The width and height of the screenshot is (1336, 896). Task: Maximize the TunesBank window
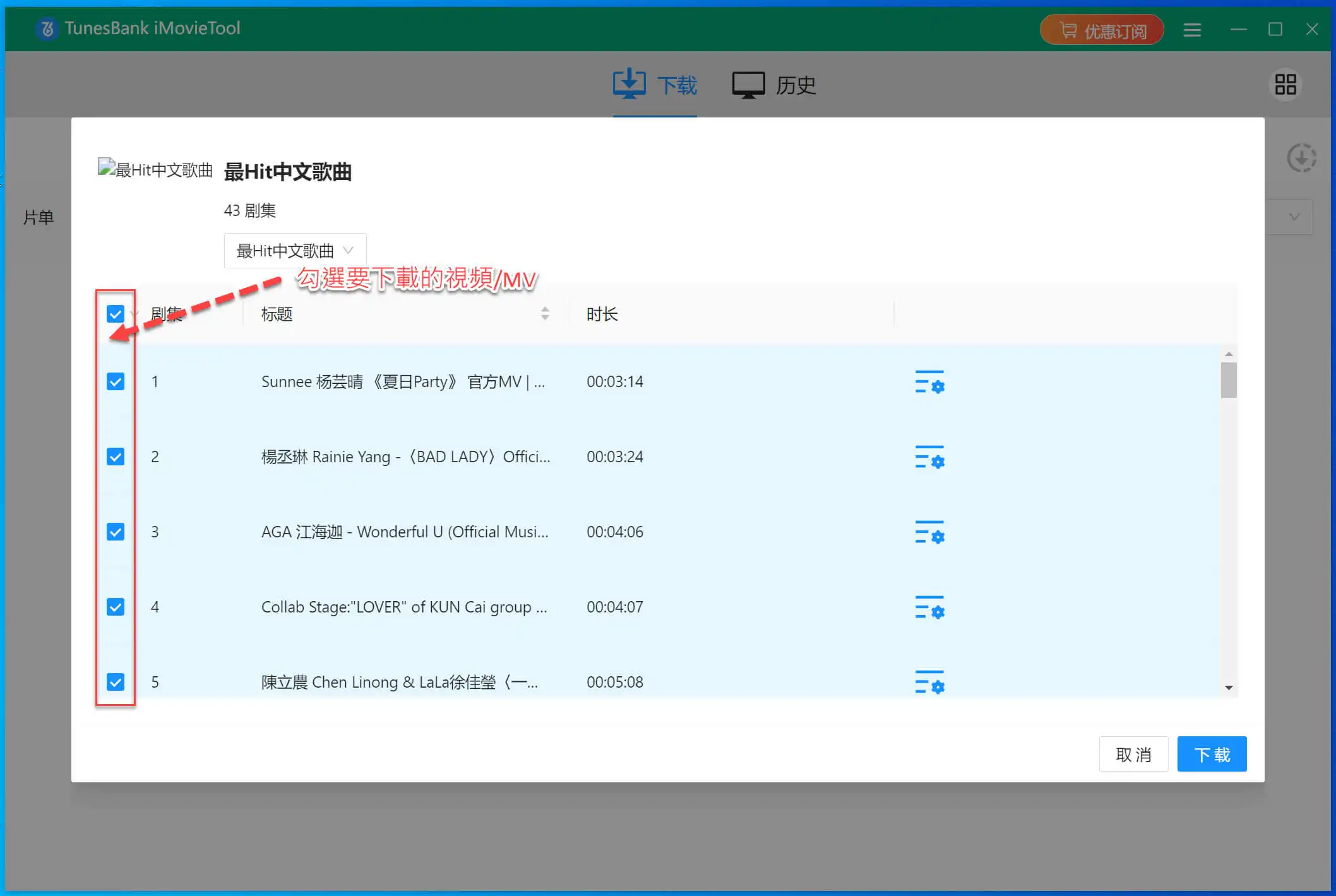click(1275, 30)
